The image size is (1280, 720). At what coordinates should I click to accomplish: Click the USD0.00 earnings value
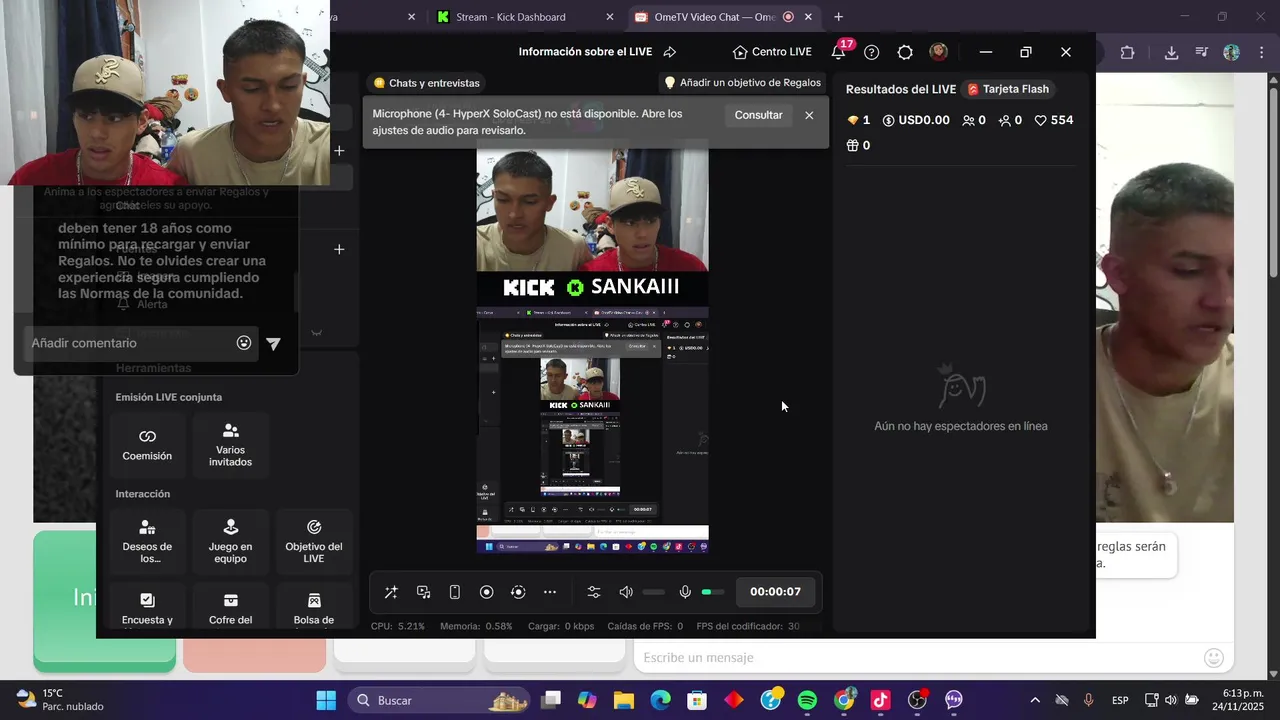point(916,120)
